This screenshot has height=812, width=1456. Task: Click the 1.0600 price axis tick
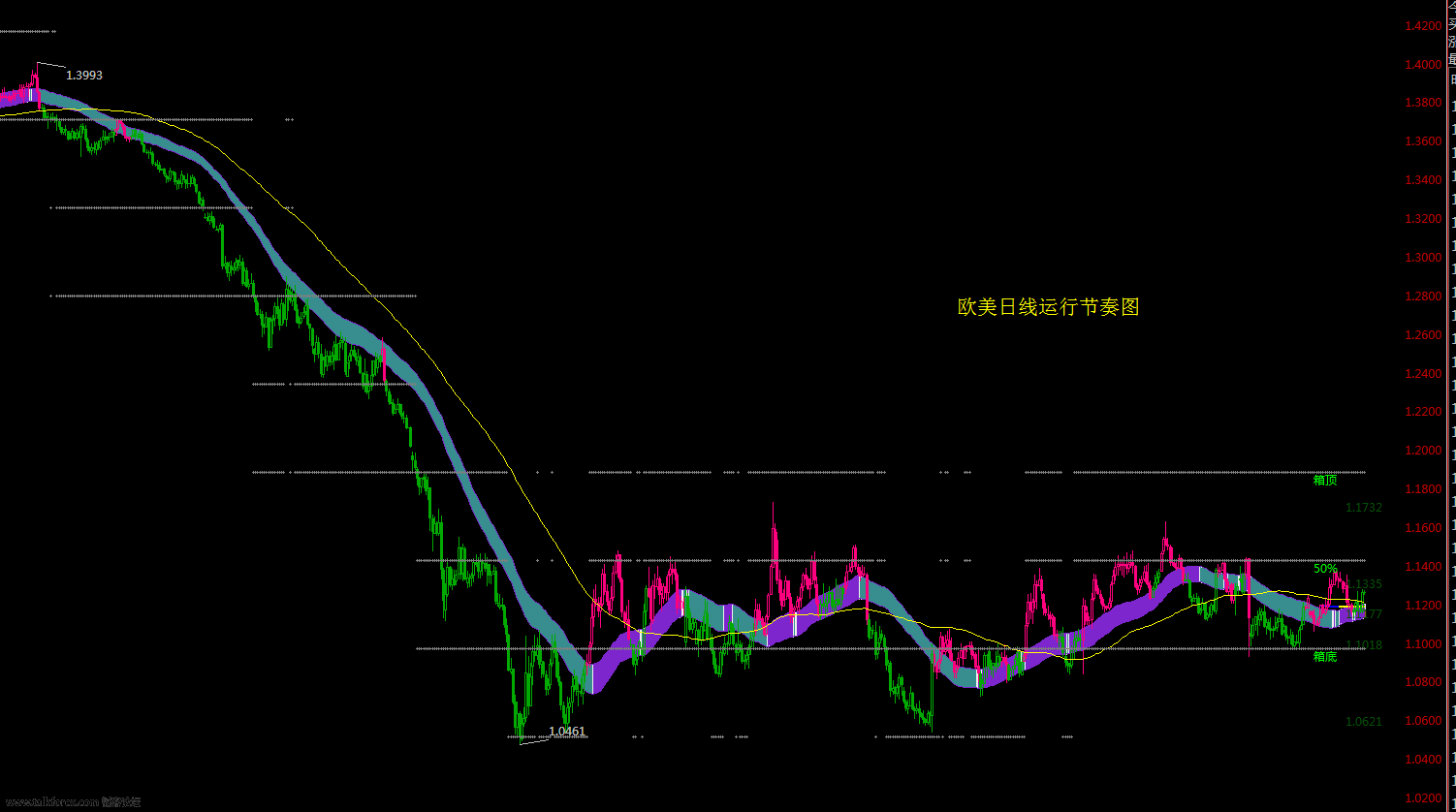[x=1423, y=721]
